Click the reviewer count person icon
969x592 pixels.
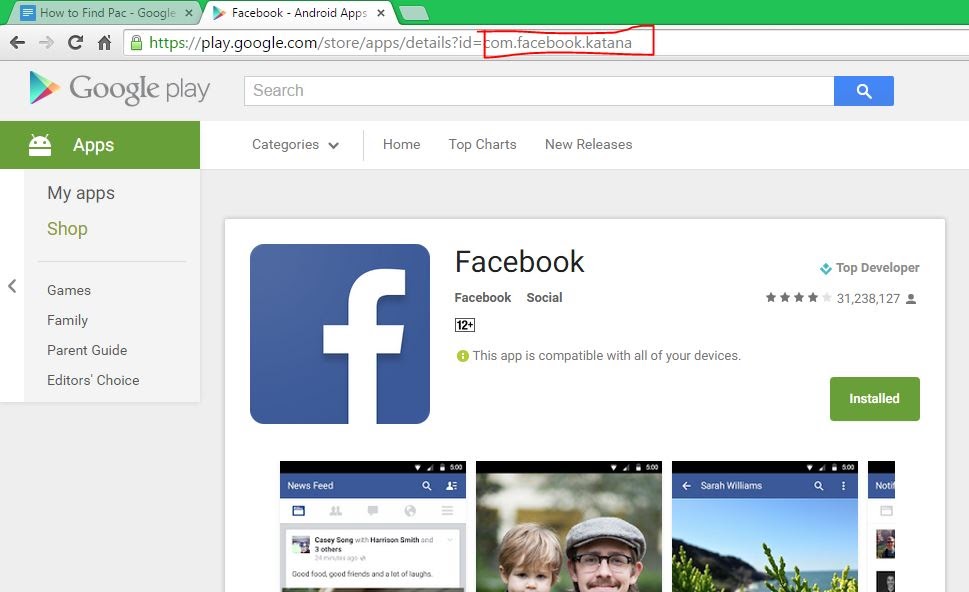(x=911, y=299)
